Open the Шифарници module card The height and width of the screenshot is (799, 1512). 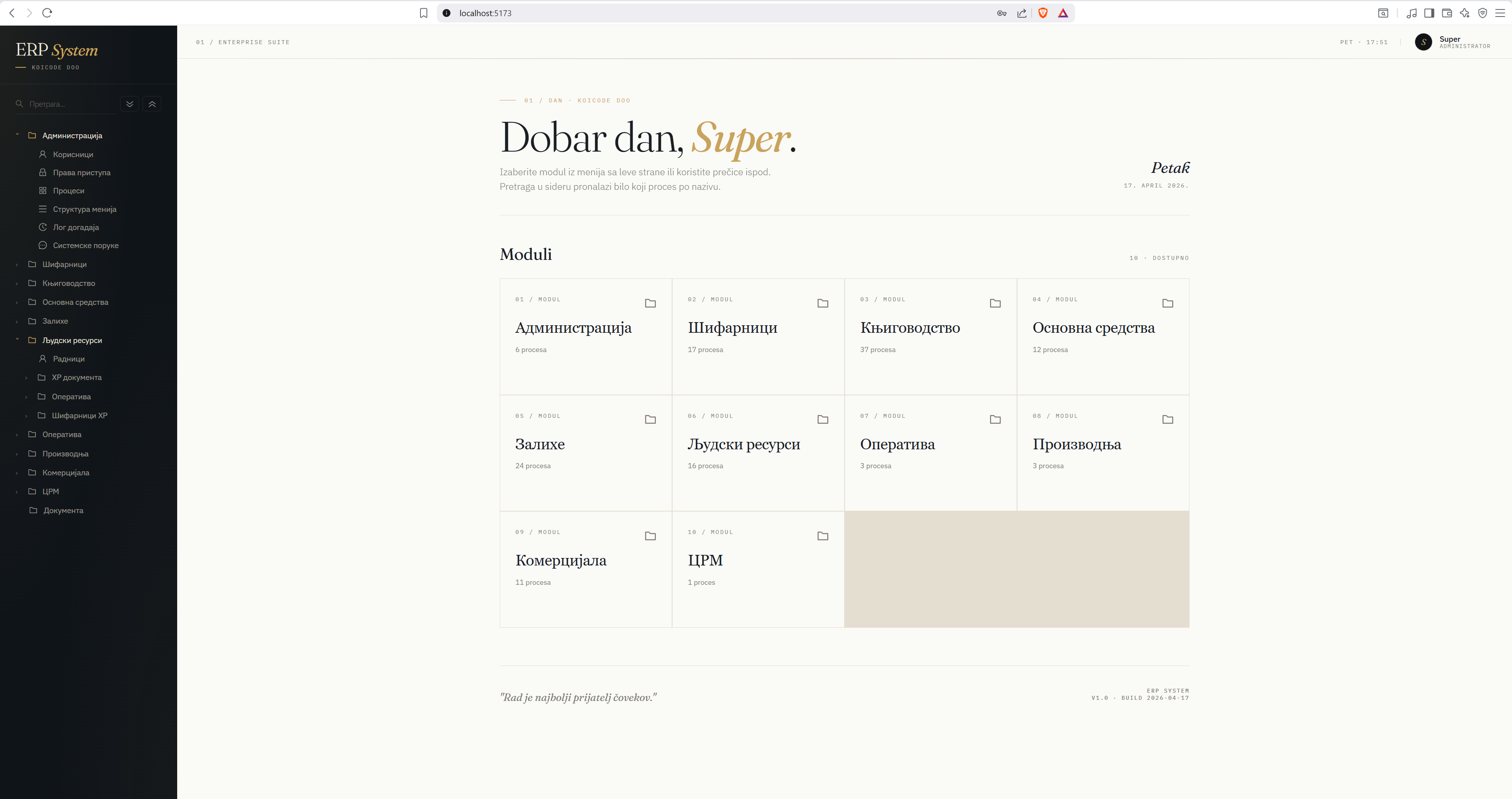tap(758, 336)
